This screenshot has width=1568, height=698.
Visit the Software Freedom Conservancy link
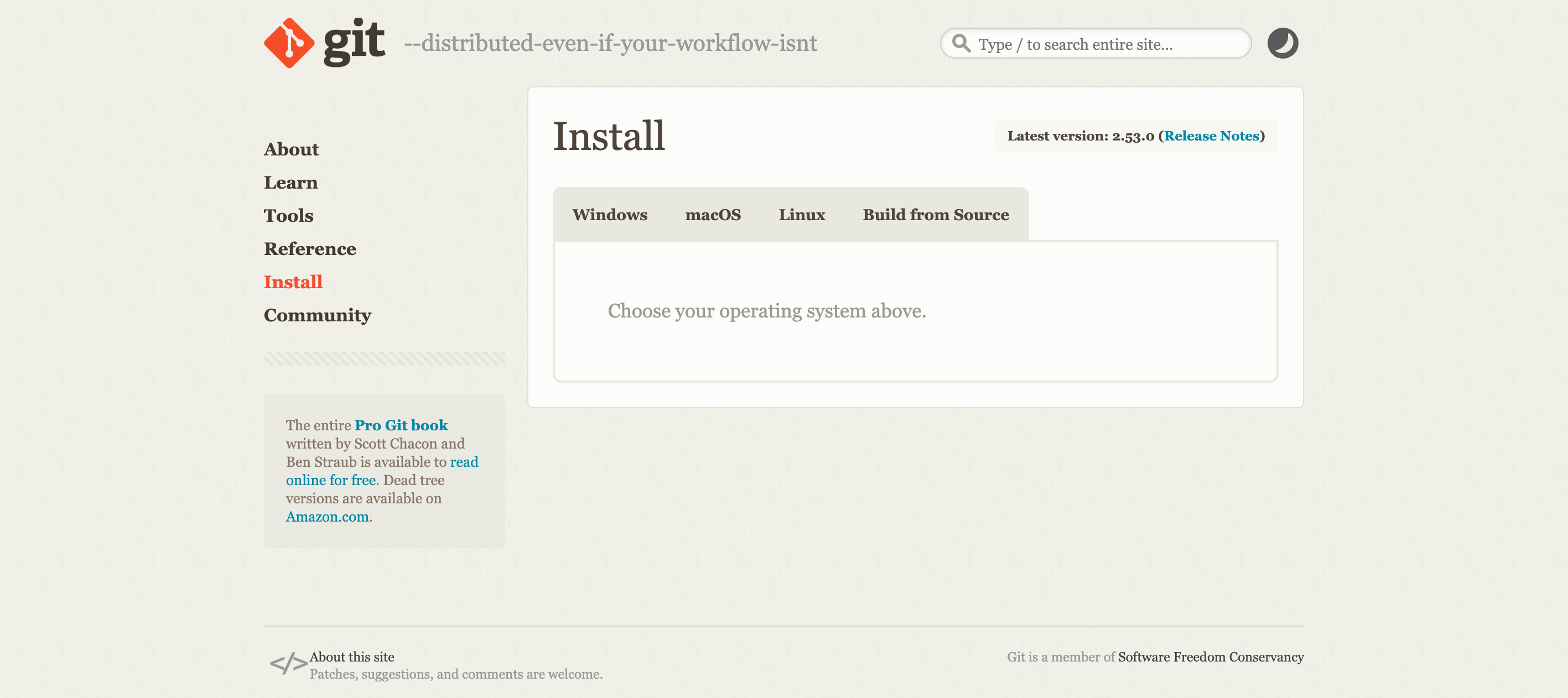(1211, 657)
